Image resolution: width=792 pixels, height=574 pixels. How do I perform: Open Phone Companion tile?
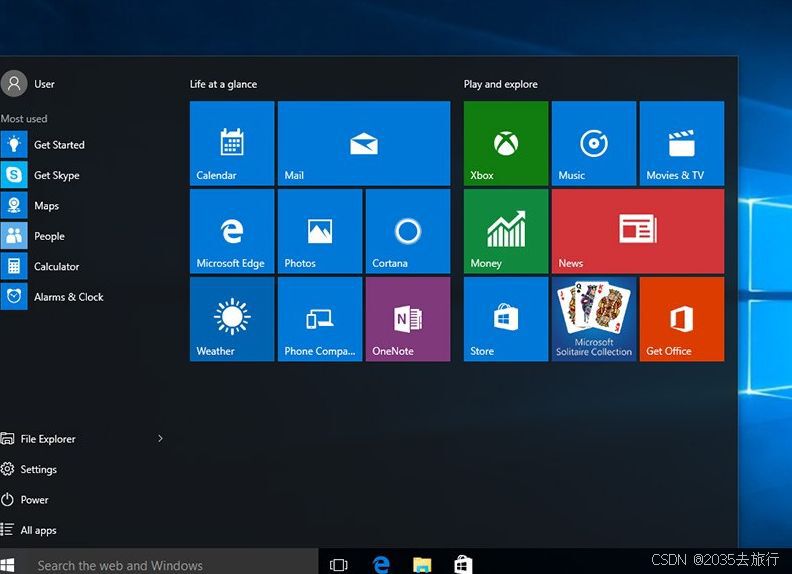coord(320,319)
